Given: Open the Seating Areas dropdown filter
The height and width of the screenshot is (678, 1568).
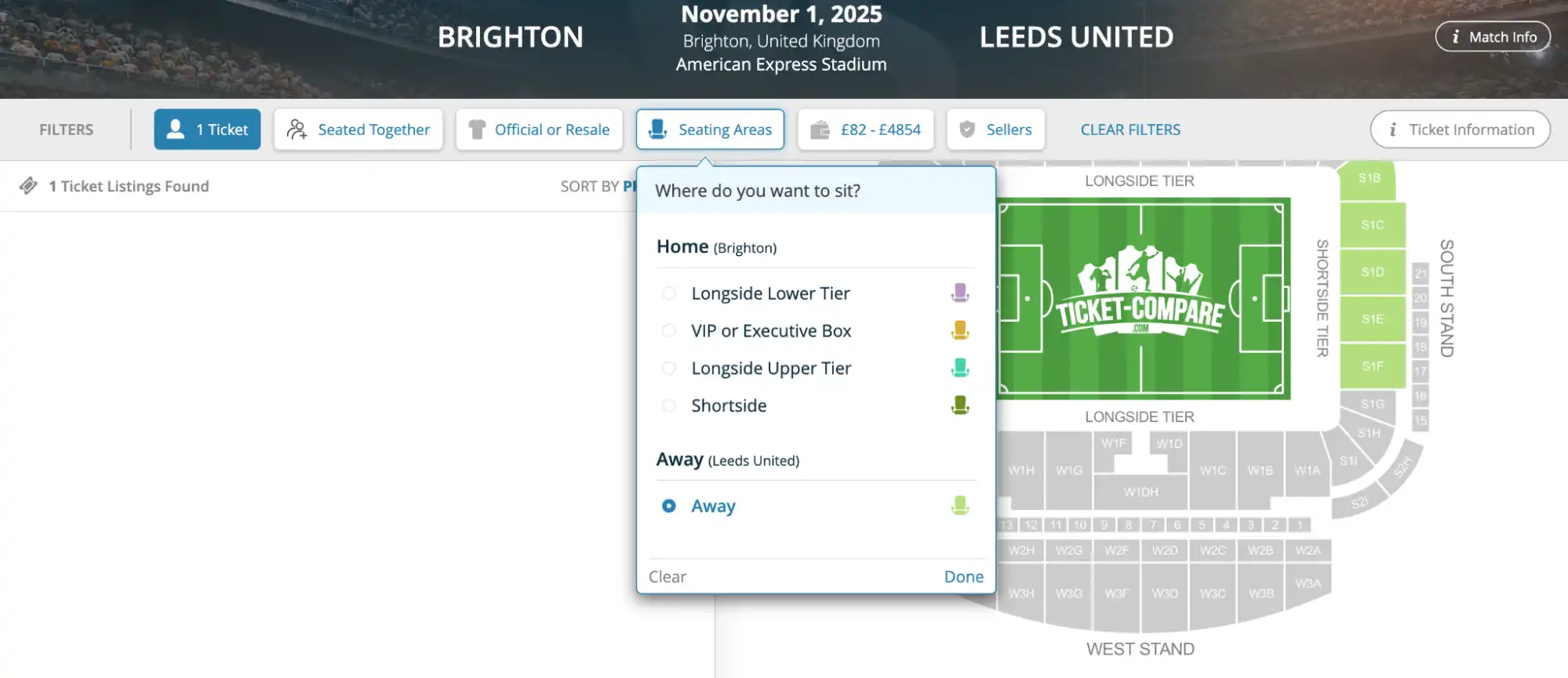Looking at the screenshot, I should [710, 129].
